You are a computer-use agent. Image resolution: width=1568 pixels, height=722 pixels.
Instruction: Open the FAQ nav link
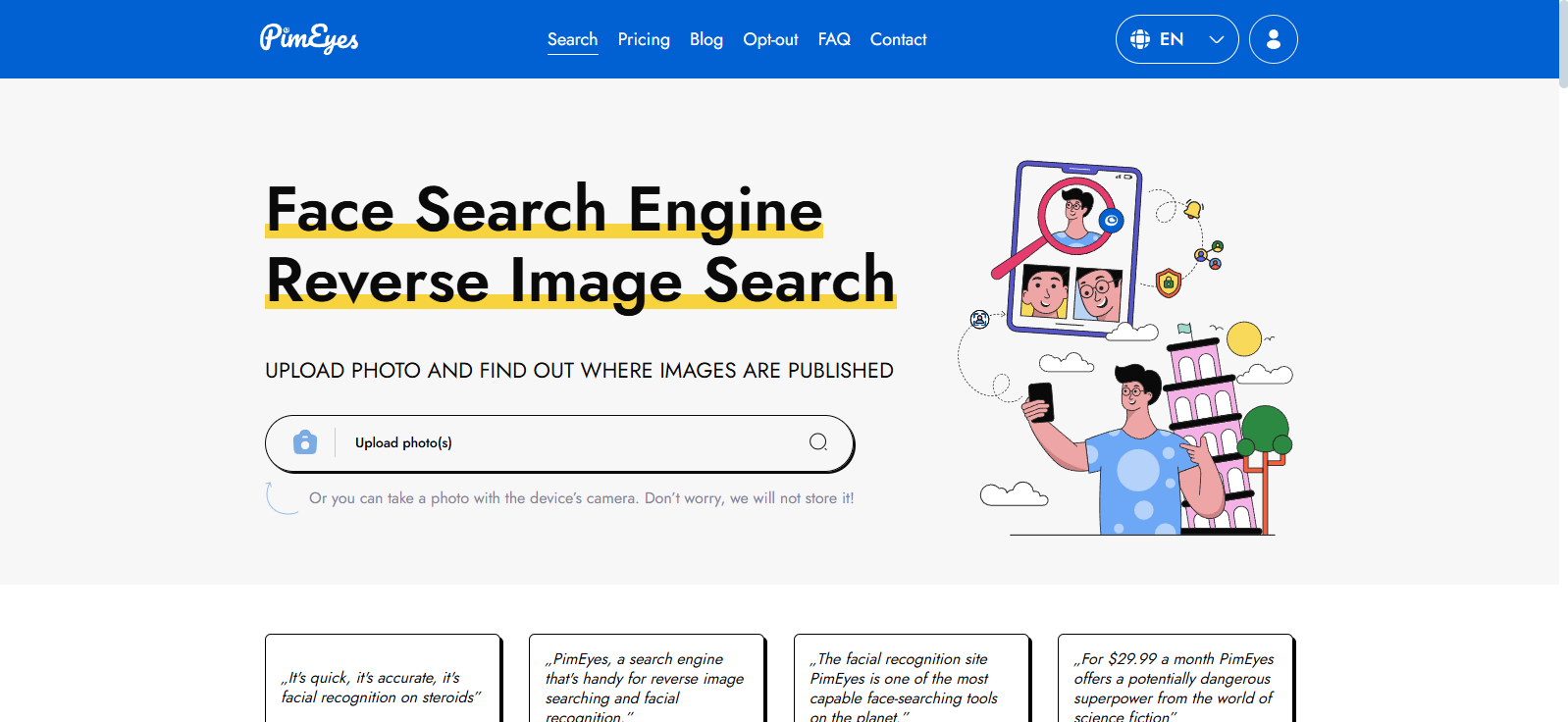834,39
